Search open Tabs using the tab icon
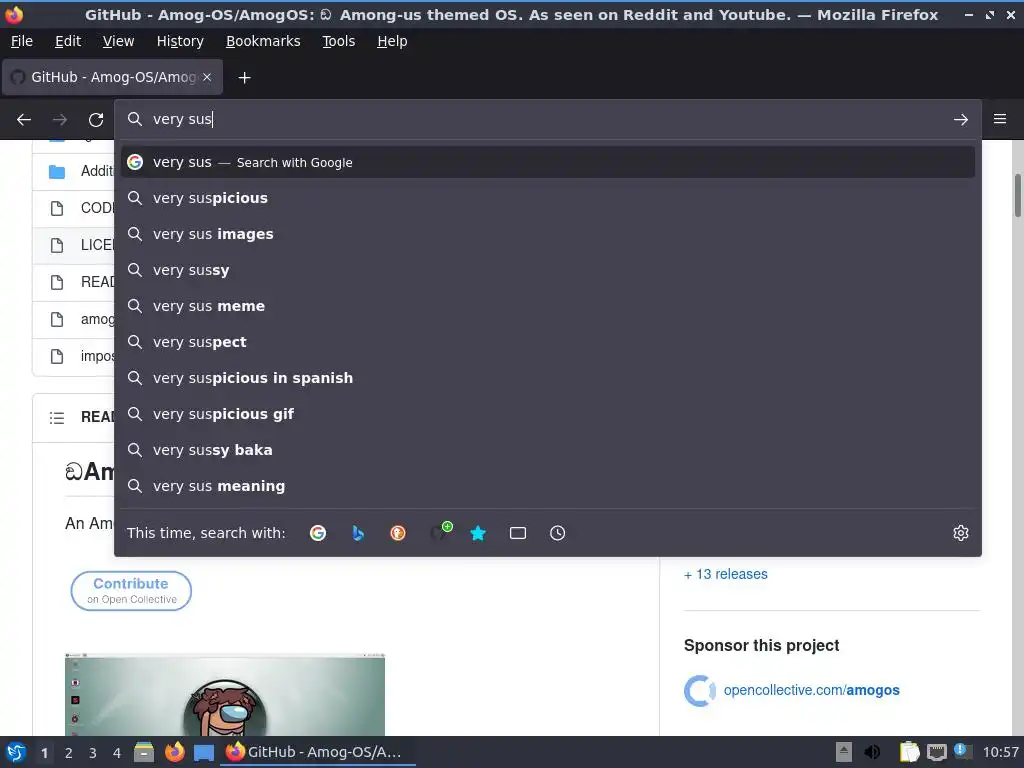 click(x=518, y=533)
